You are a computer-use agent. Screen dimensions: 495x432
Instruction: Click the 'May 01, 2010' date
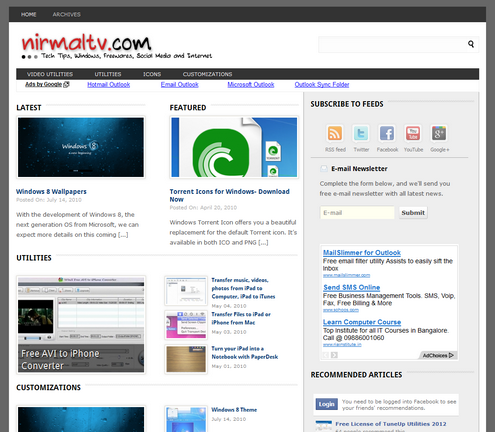tap(229, 366)
